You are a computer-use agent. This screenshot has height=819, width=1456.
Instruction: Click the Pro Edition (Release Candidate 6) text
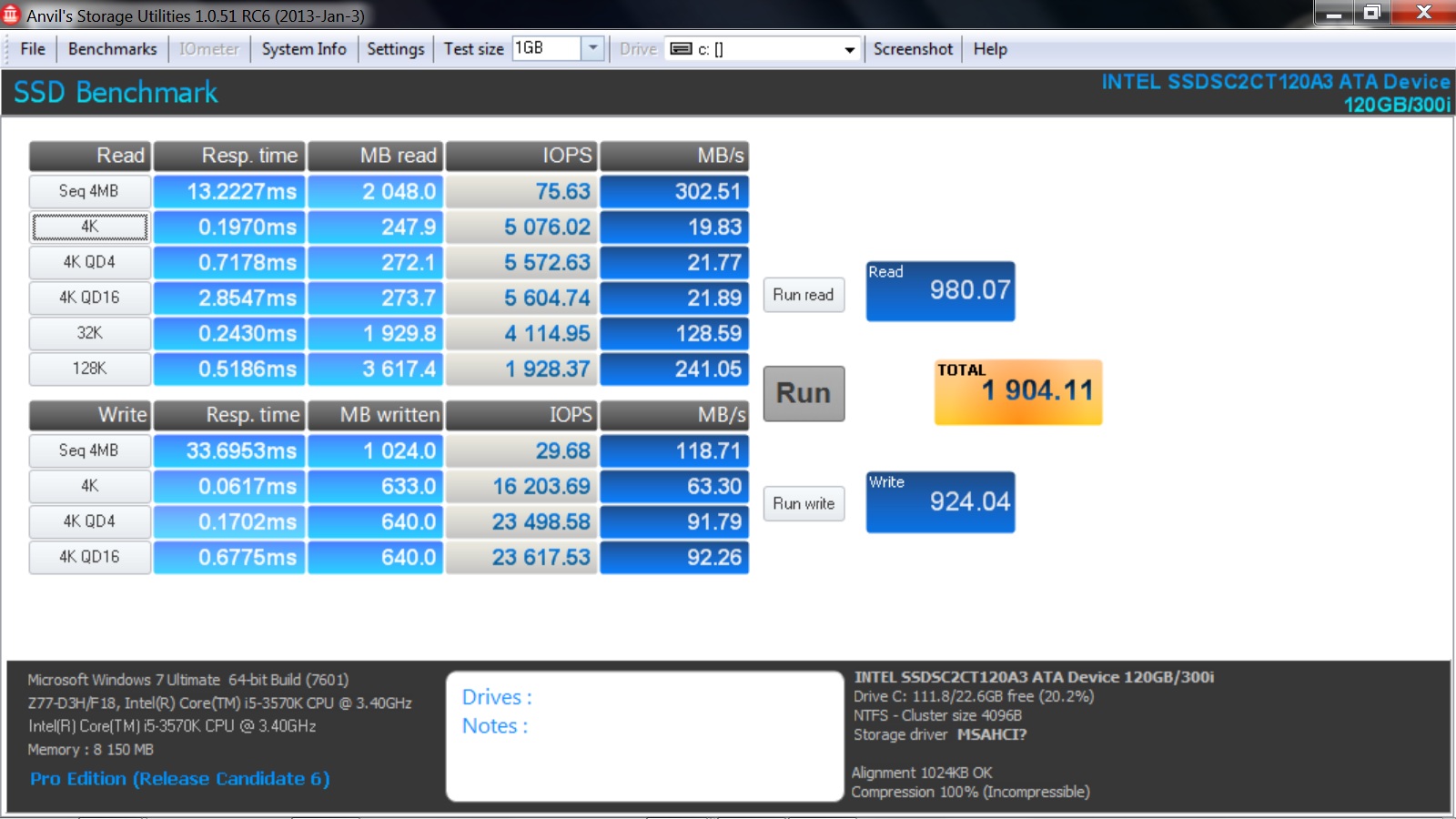[180, 779]
